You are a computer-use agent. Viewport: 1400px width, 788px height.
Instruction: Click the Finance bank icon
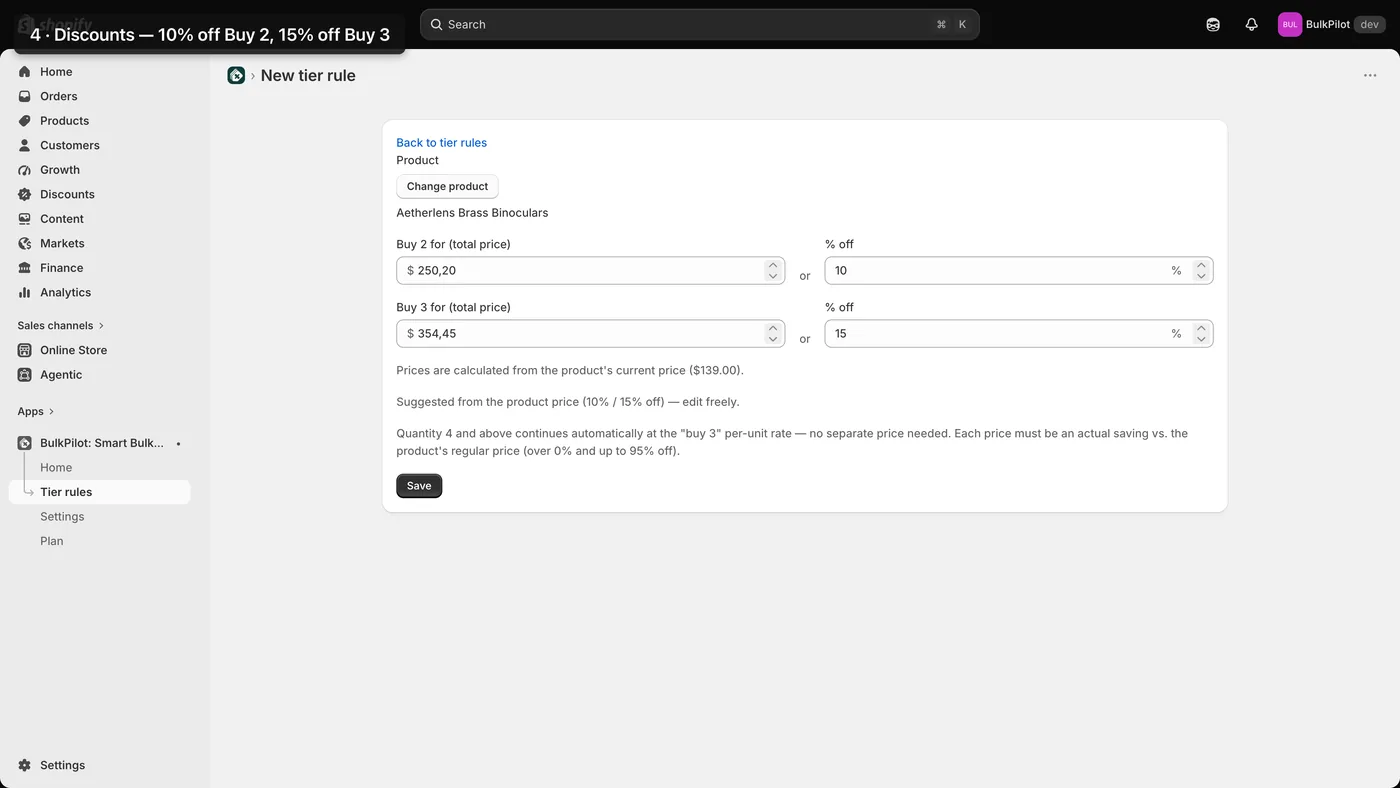pos(25,268)
